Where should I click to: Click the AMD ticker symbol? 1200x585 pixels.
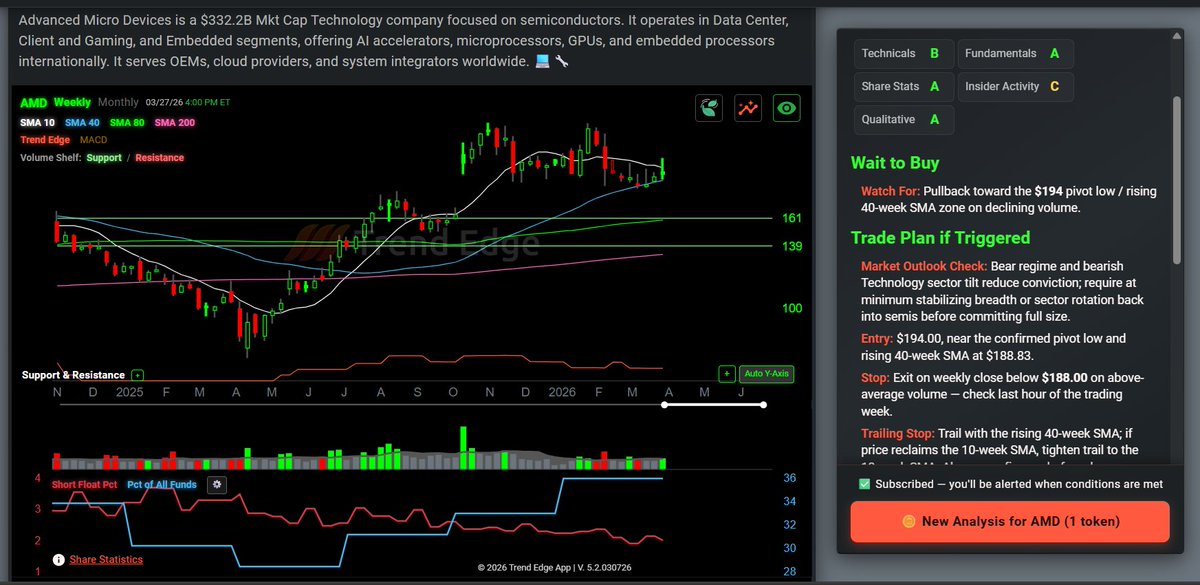(33, 102)
